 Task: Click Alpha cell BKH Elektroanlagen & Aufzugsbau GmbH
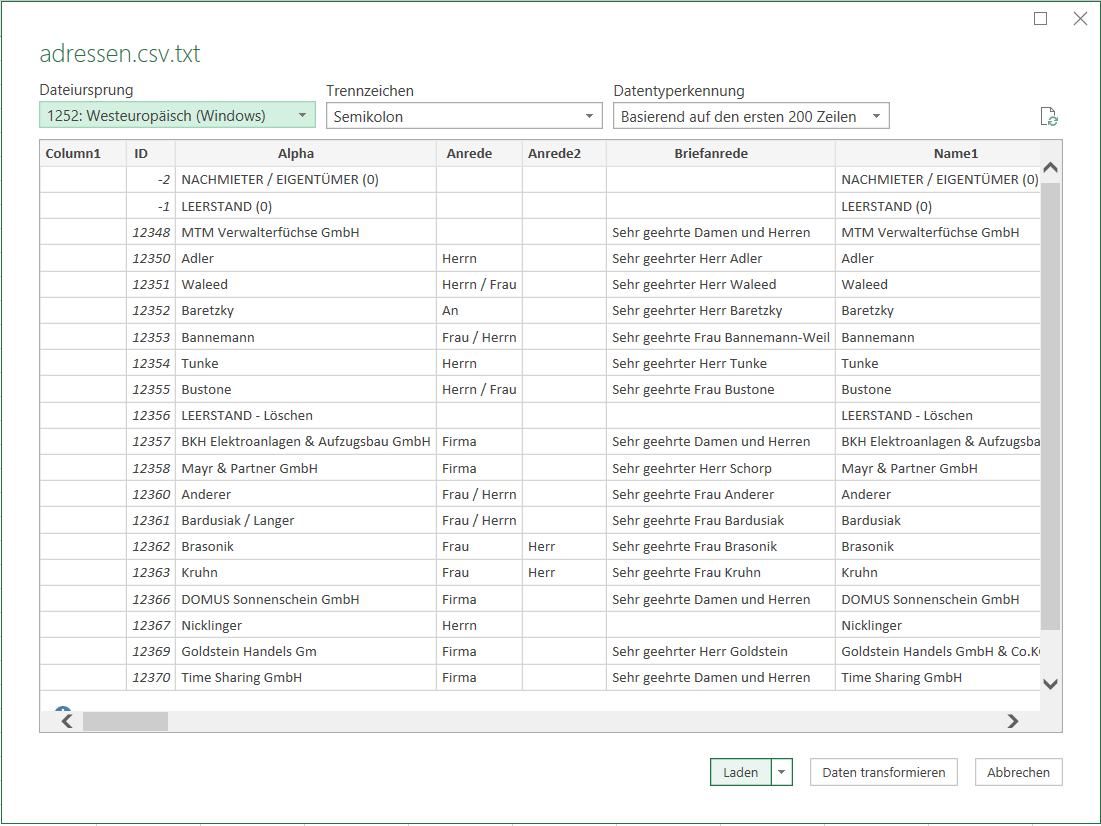(x=306, y=441)
